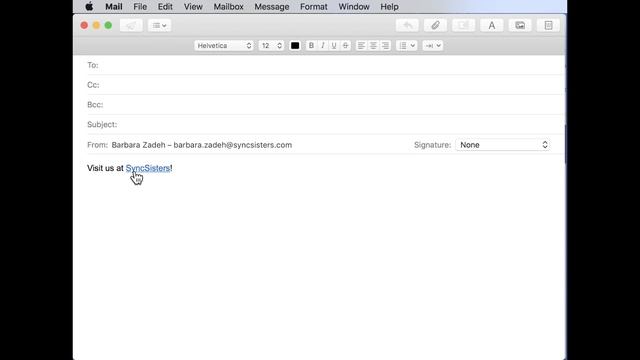Open the Help menu
The width and height of the screenshot is (640, 360).
pos(389,7)
